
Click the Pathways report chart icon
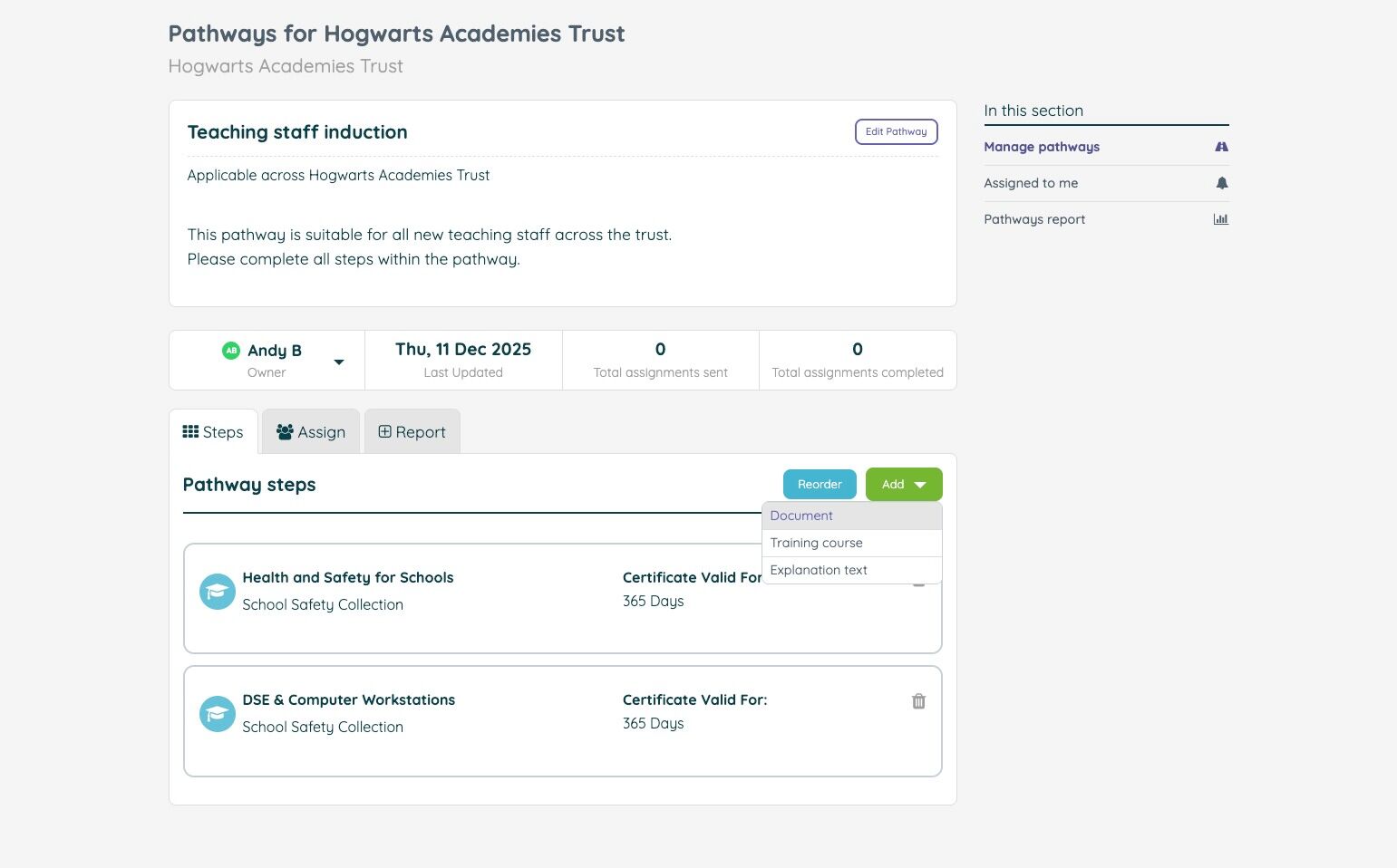[x=1221, y=219]
